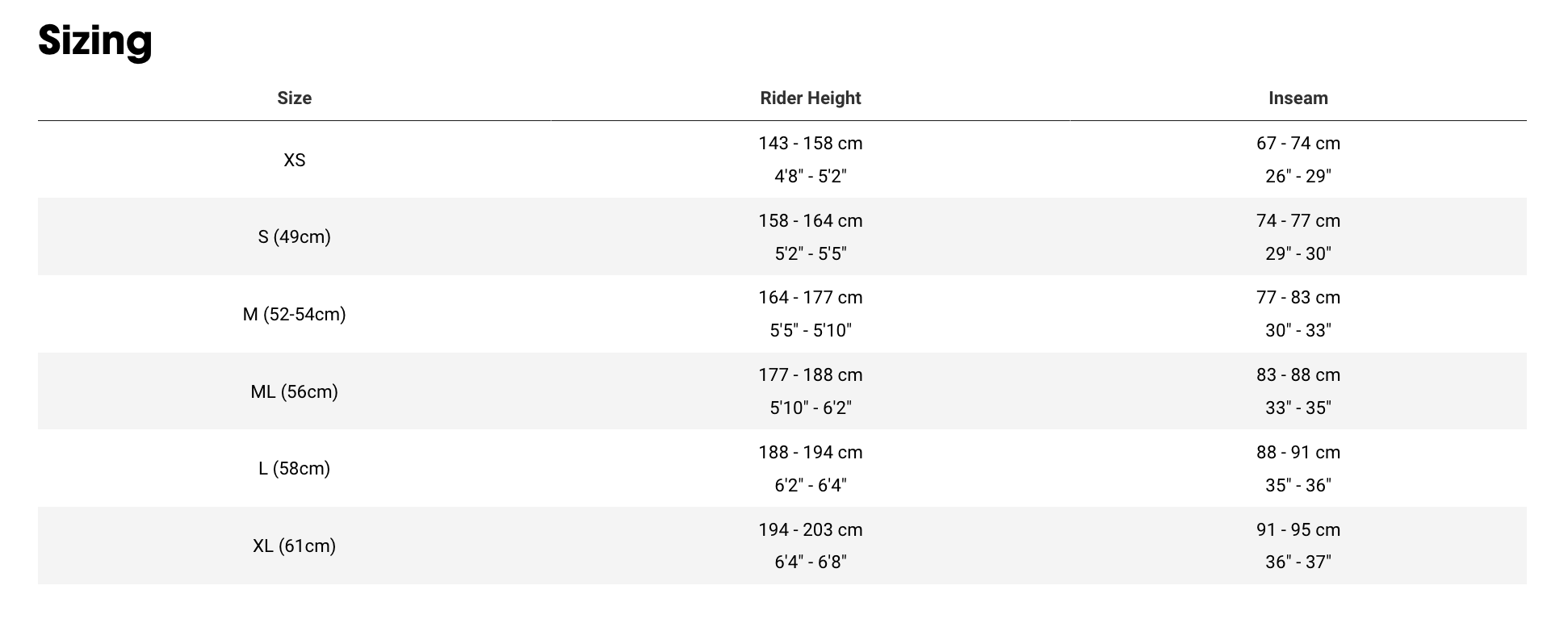Click the Size column header
Screen dimensions: 1568x623
pos(294,98)
